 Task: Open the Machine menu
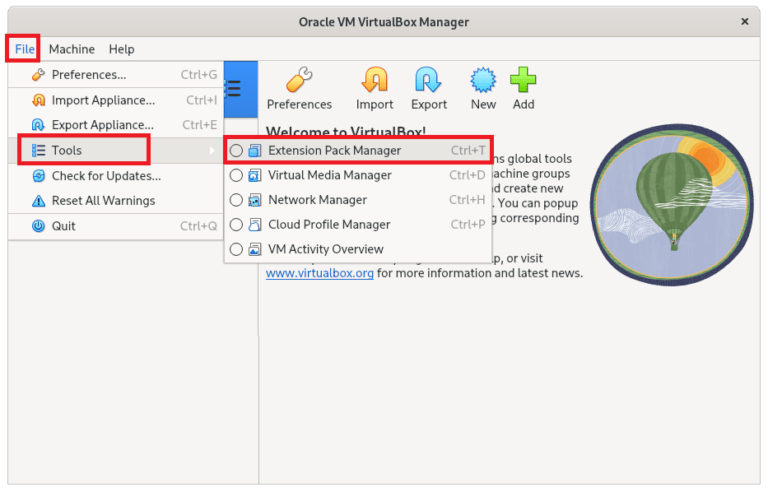pyautogui.click(x=71, y=49)
